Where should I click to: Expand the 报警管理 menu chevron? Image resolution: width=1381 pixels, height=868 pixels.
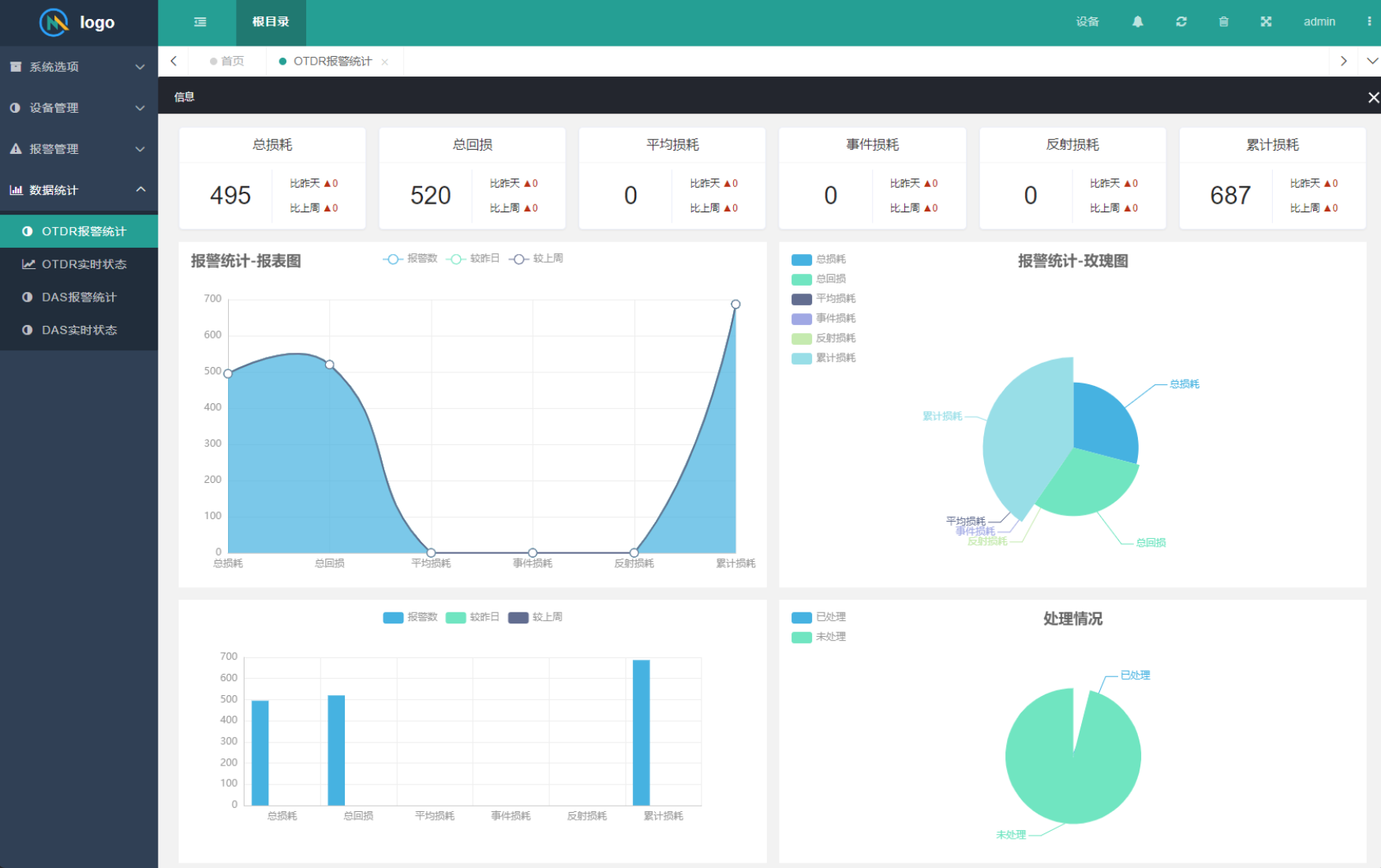click(x=140, y=149)
